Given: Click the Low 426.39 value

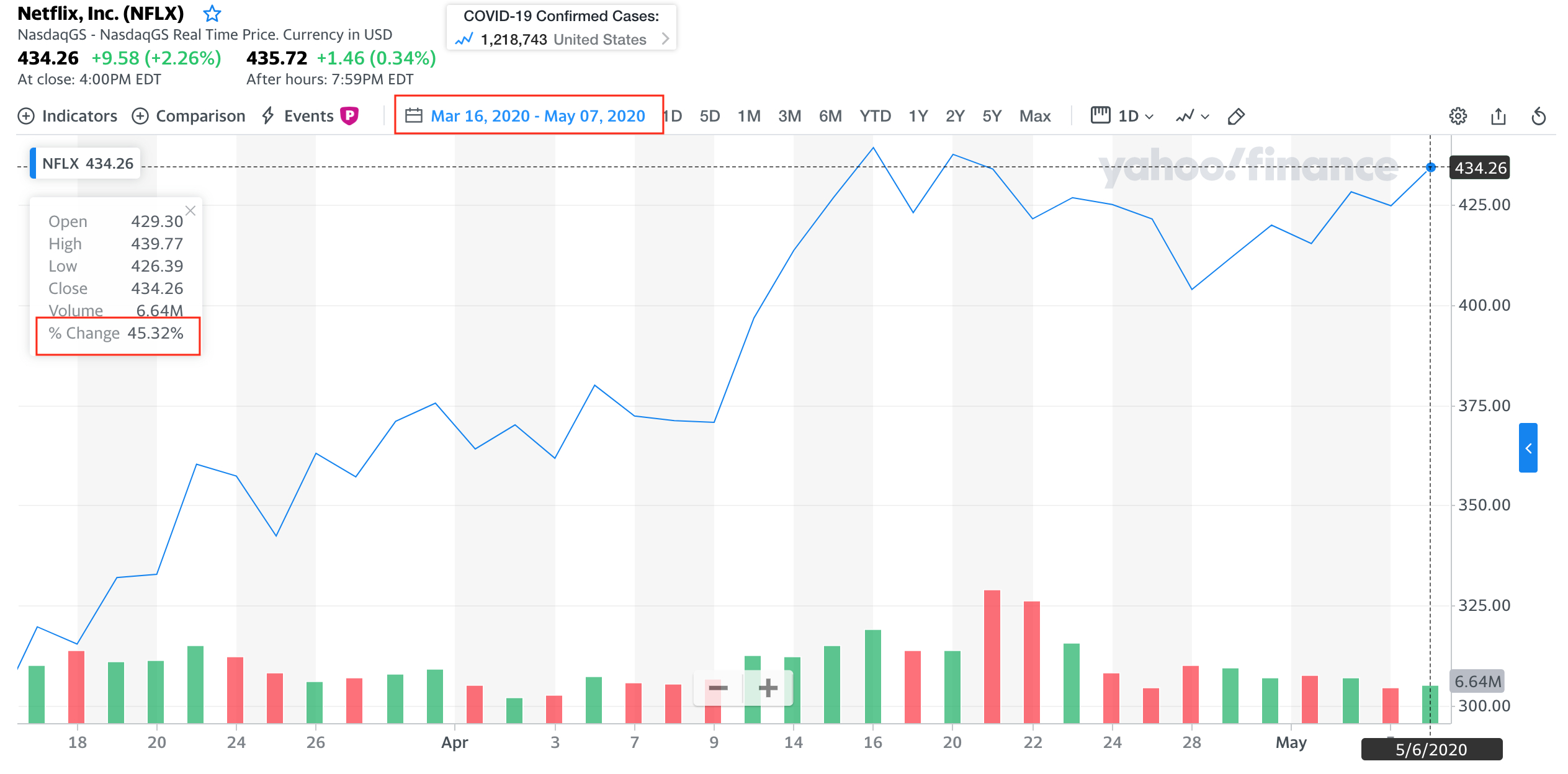Looking at the screenshot, I should 157,266.
